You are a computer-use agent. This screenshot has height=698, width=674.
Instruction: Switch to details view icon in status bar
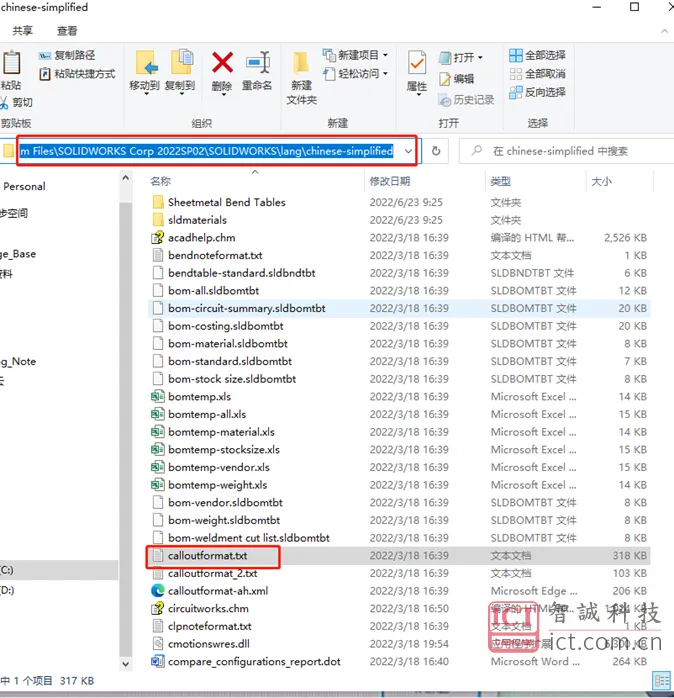[x=662, y=681]
